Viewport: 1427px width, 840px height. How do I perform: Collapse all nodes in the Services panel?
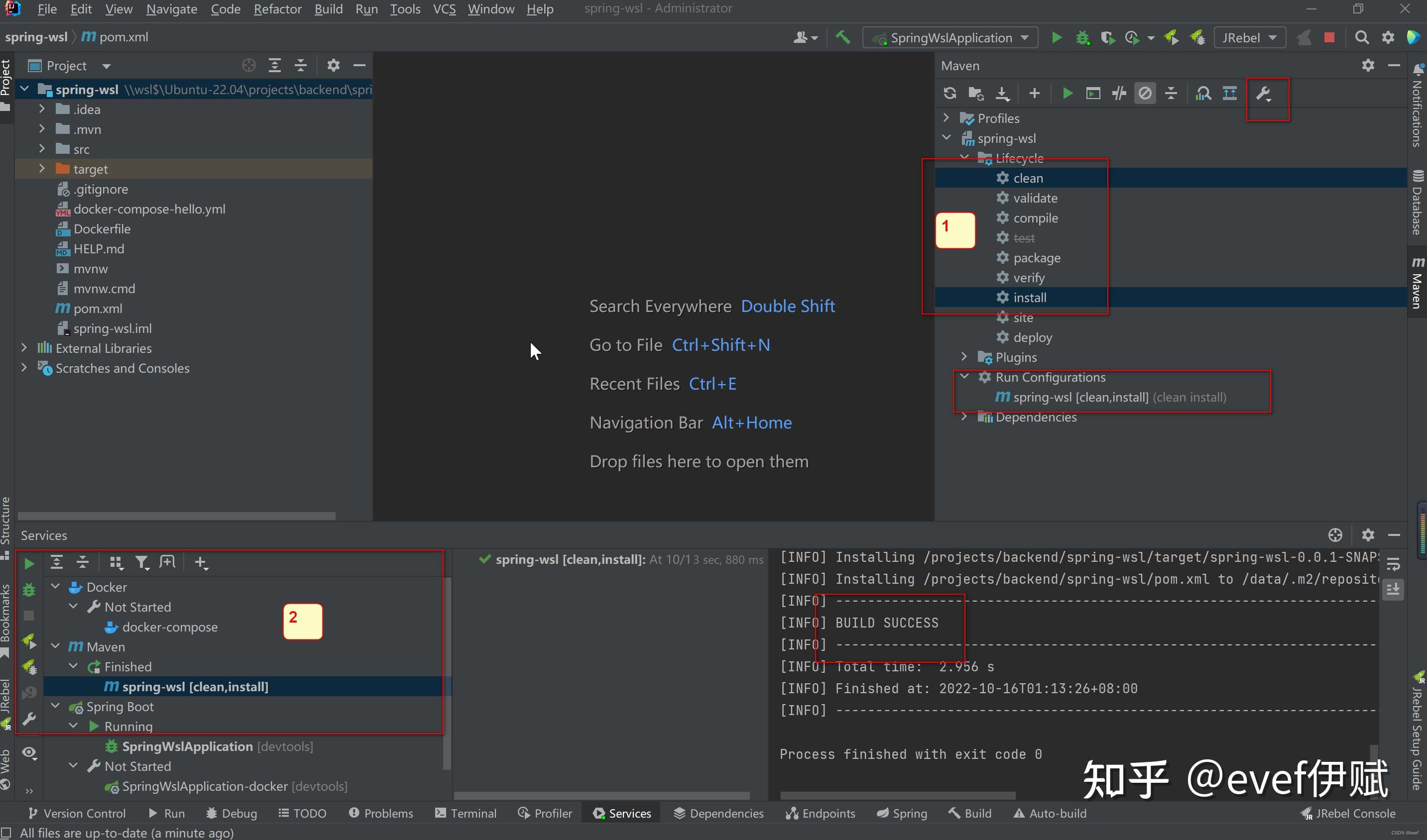coord(83,562)
